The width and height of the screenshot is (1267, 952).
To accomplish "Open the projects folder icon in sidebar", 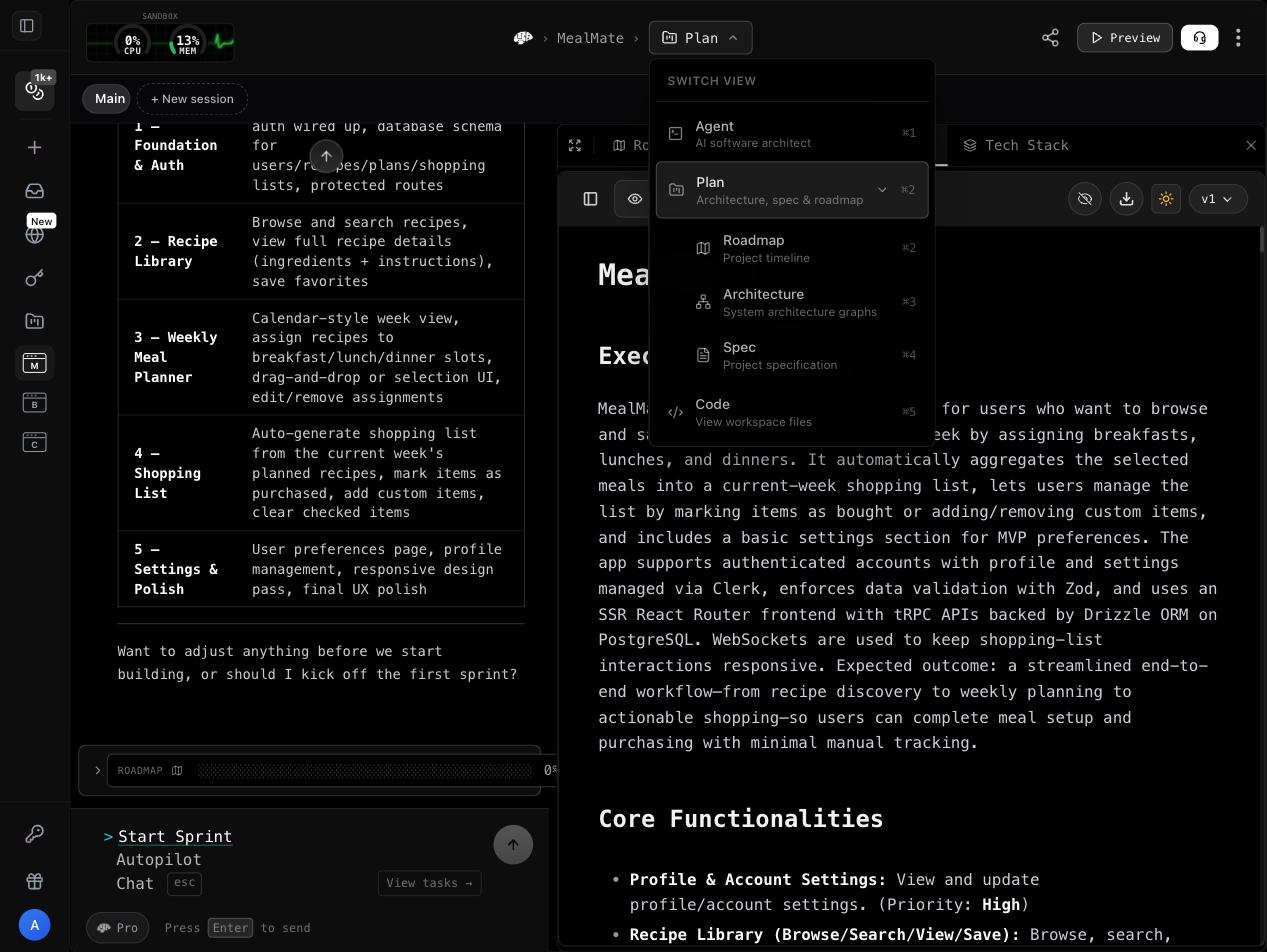I will (35, 321).
